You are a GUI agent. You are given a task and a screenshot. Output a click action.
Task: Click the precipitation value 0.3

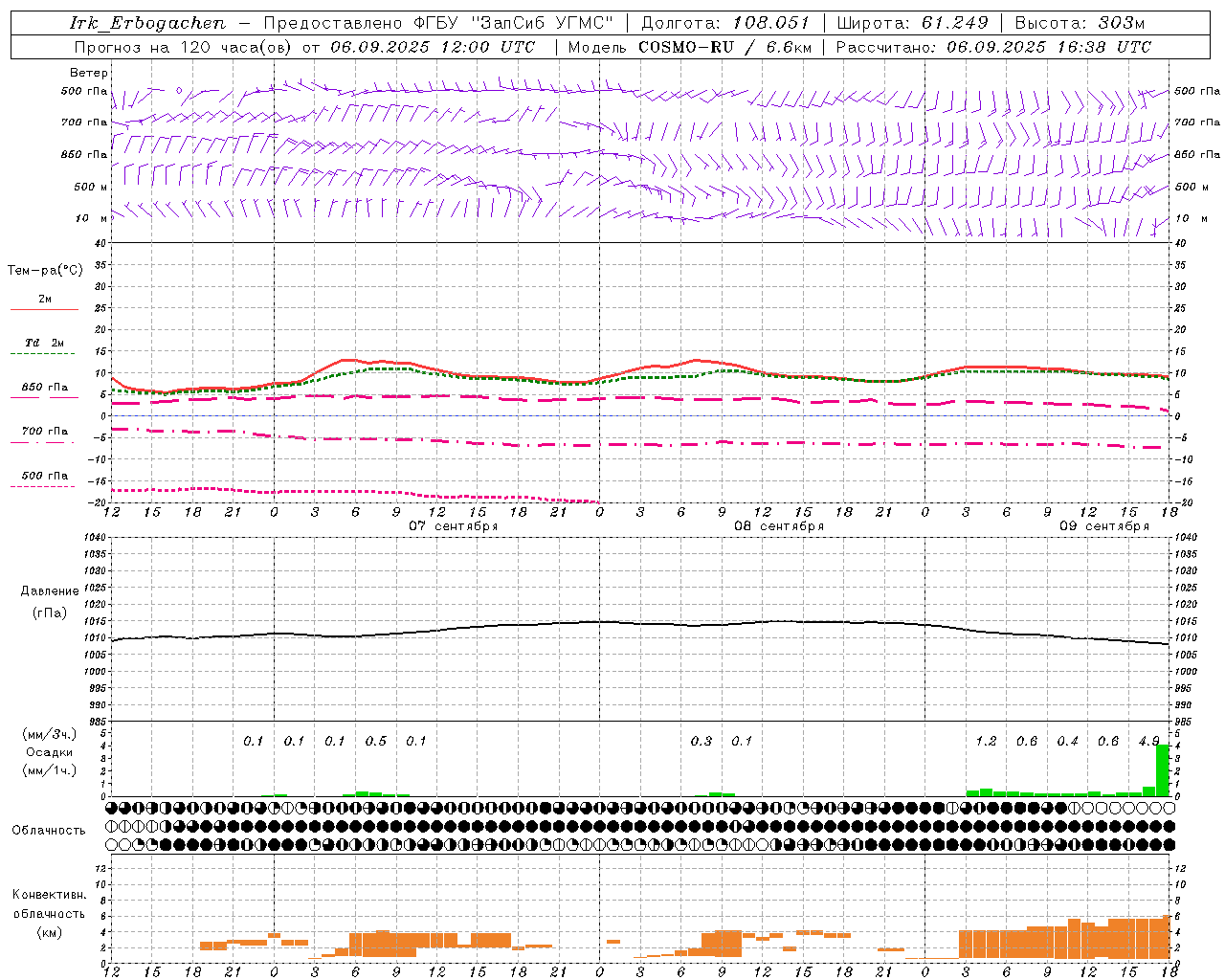click(x=702, y=741)
